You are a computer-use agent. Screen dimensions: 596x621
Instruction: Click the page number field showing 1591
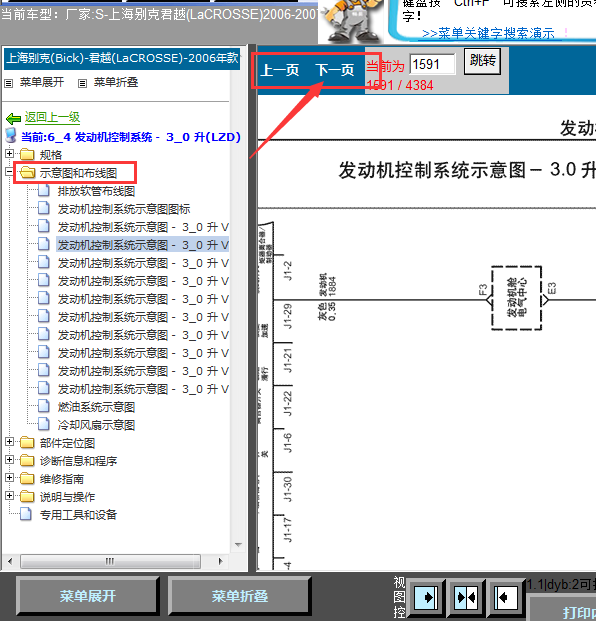(432, 64)
